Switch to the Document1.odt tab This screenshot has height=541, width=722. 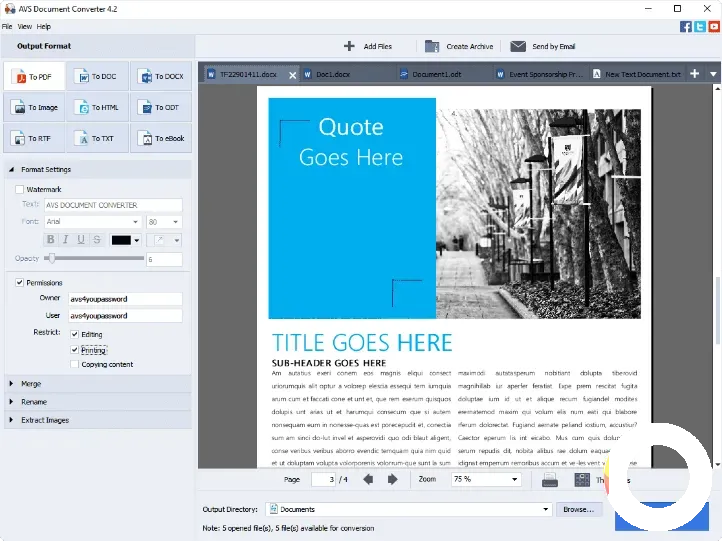point(443,74)
